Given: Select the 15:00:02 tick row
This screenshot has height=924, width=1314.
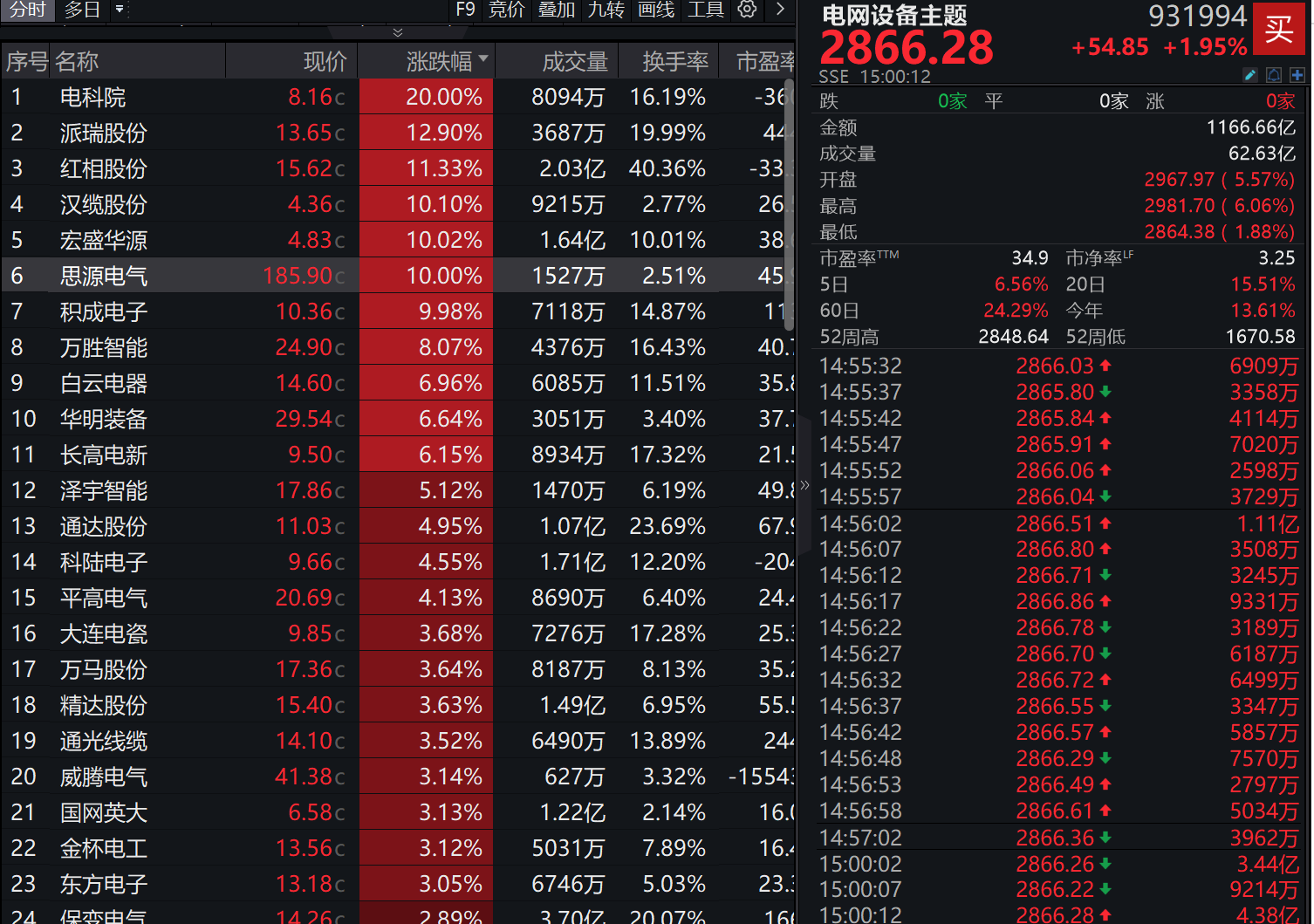Looking at the screenshot, I should click(x=1059, y=864).
